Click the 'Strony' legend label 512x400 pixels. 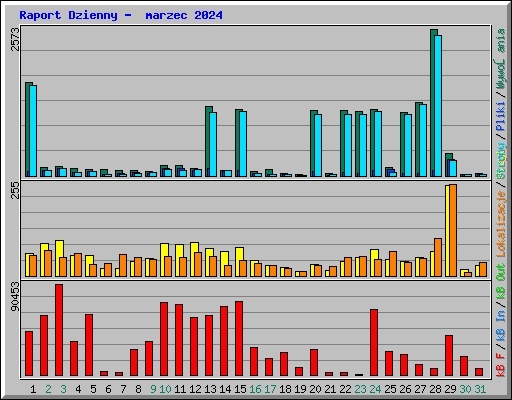pyautogui.click(x=501, y=161)
